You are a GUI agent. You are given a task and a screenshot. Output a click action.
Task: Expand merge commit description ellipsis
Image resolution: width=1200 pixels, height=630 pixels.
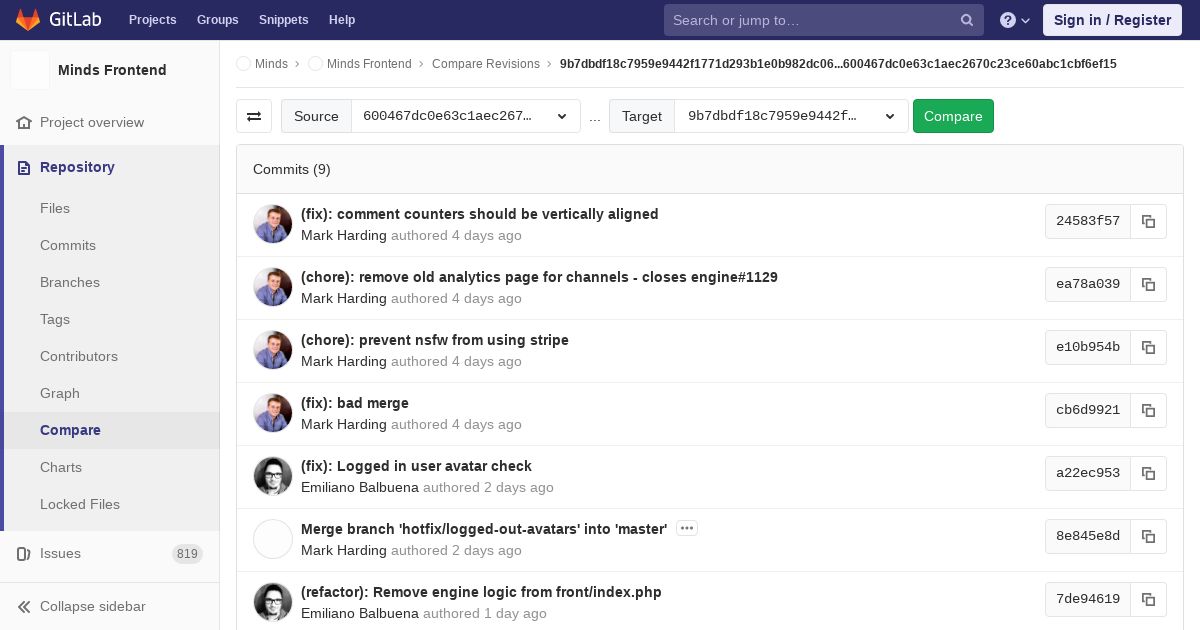click(686, 528)
